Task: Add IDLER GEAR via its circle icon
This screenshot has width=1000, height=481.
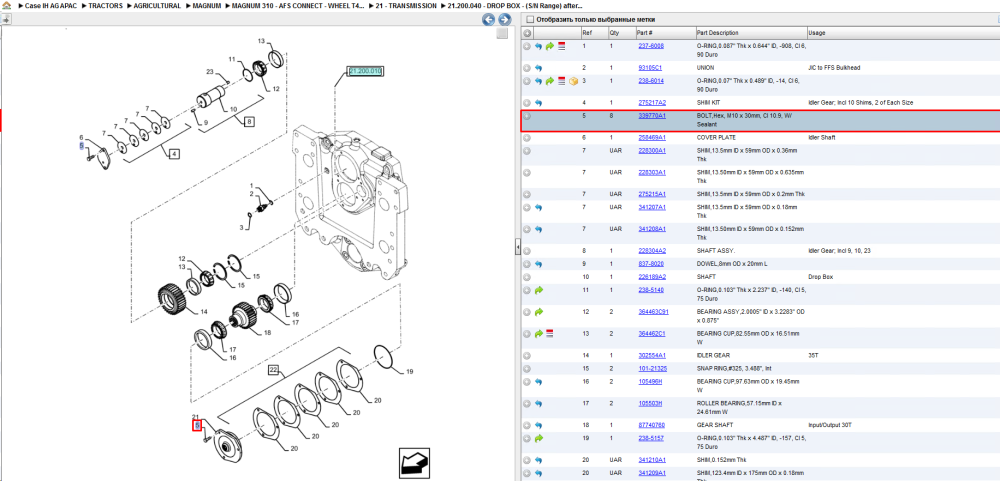Action: (527, 355)
